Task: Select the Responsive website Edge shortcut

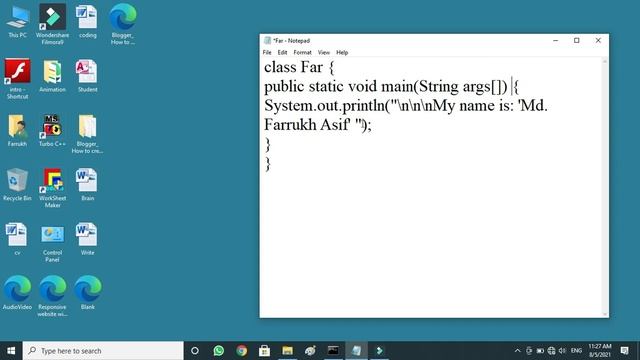Action: pyautogui.click(x=52, y=296)
